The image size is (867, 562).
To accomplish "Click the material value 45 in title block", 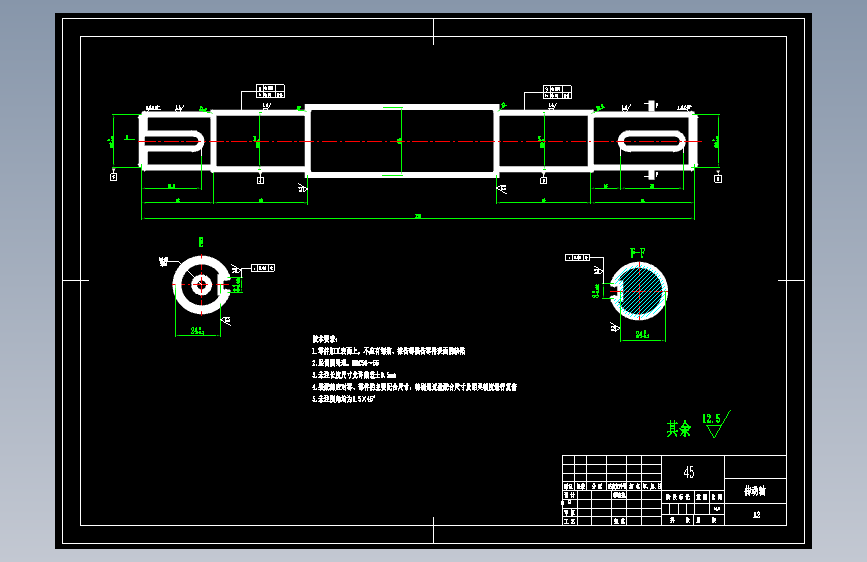I will click(688, 472).
